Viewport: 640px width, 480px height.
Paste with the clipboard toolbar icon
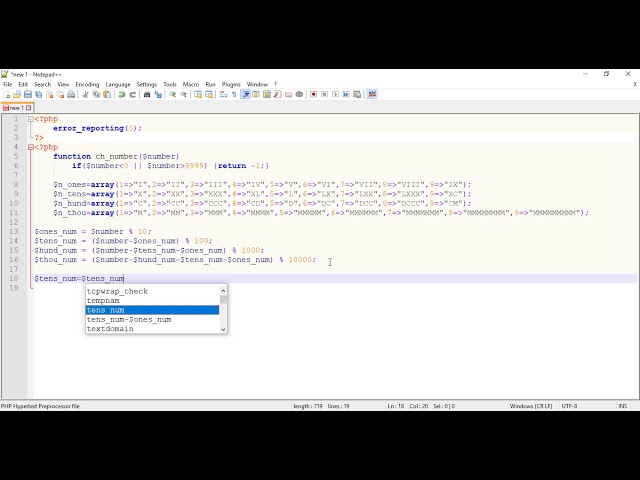point(107,94)
